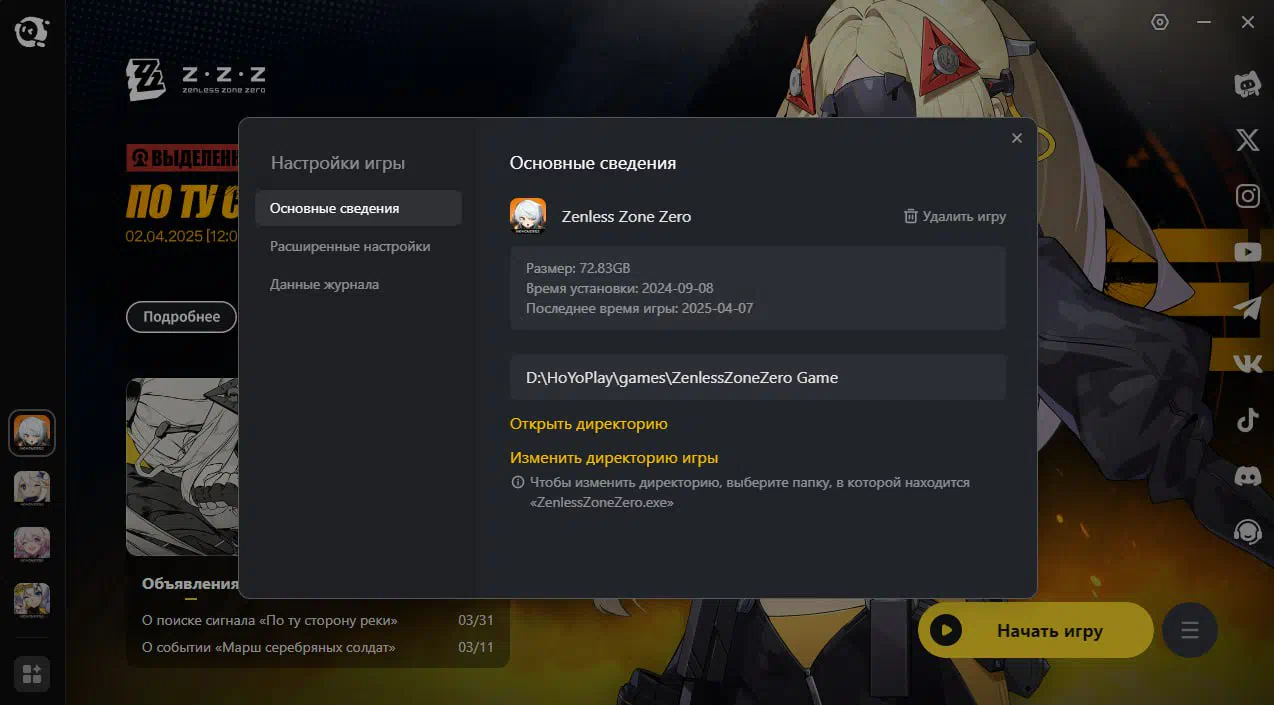Viewport: 1274px width, 705px height.
Task: Close the HoYoPlay launcher window
Action: pos(1248,22)
